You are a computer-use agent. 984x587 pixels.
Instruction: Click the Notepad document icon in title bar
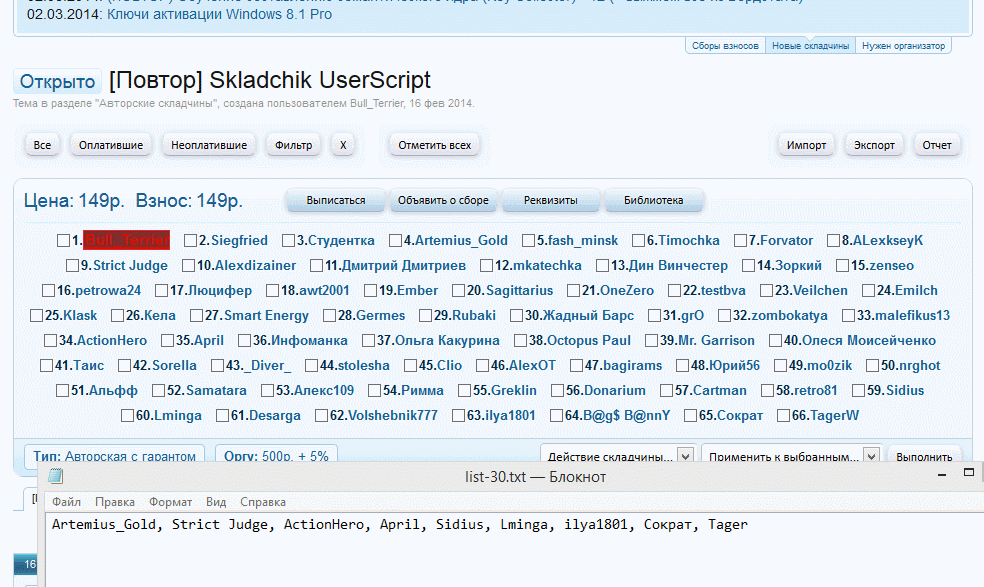tap(55, 477)
